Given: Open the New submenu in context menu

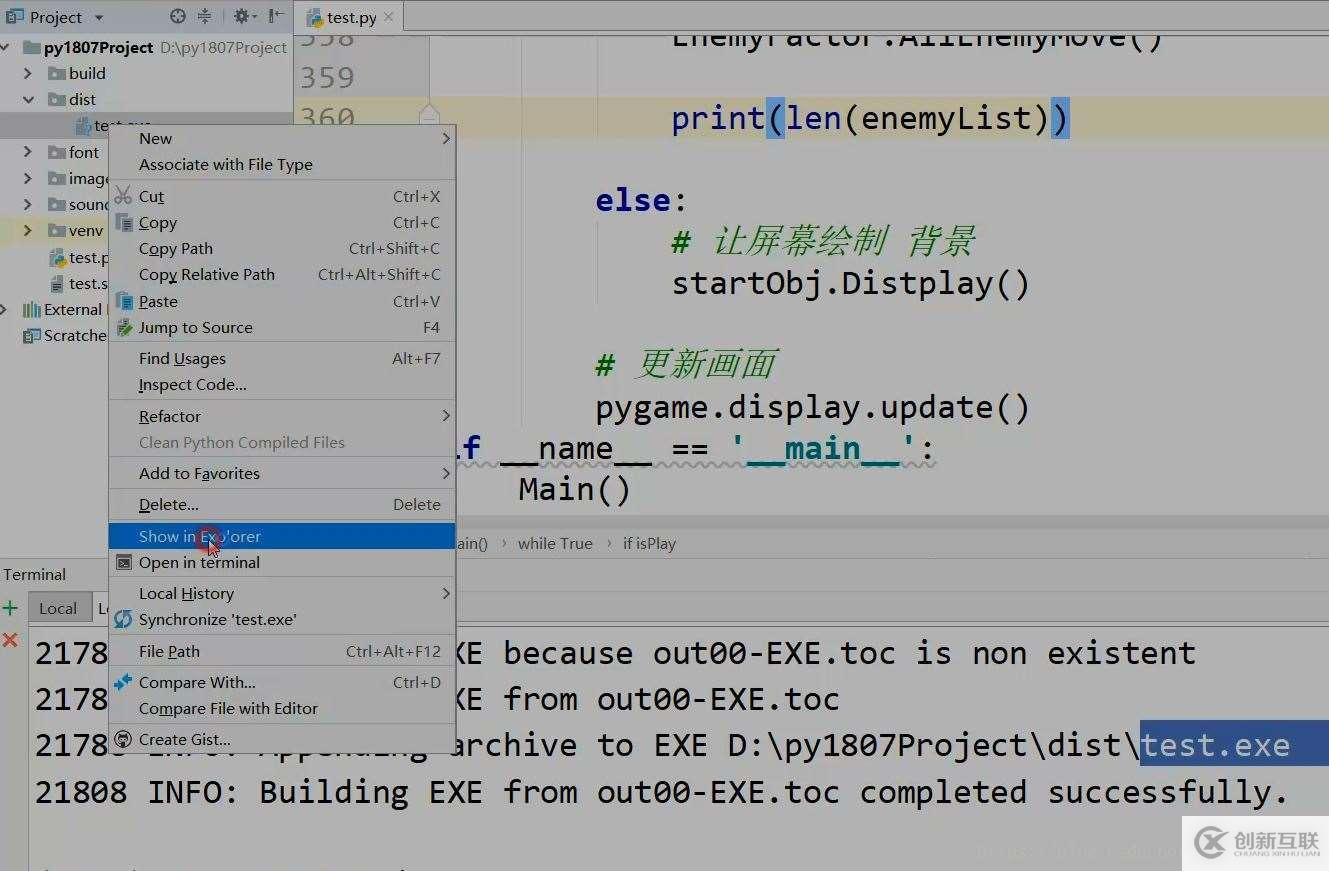Looking at the screenshot, I should (282, 138).
